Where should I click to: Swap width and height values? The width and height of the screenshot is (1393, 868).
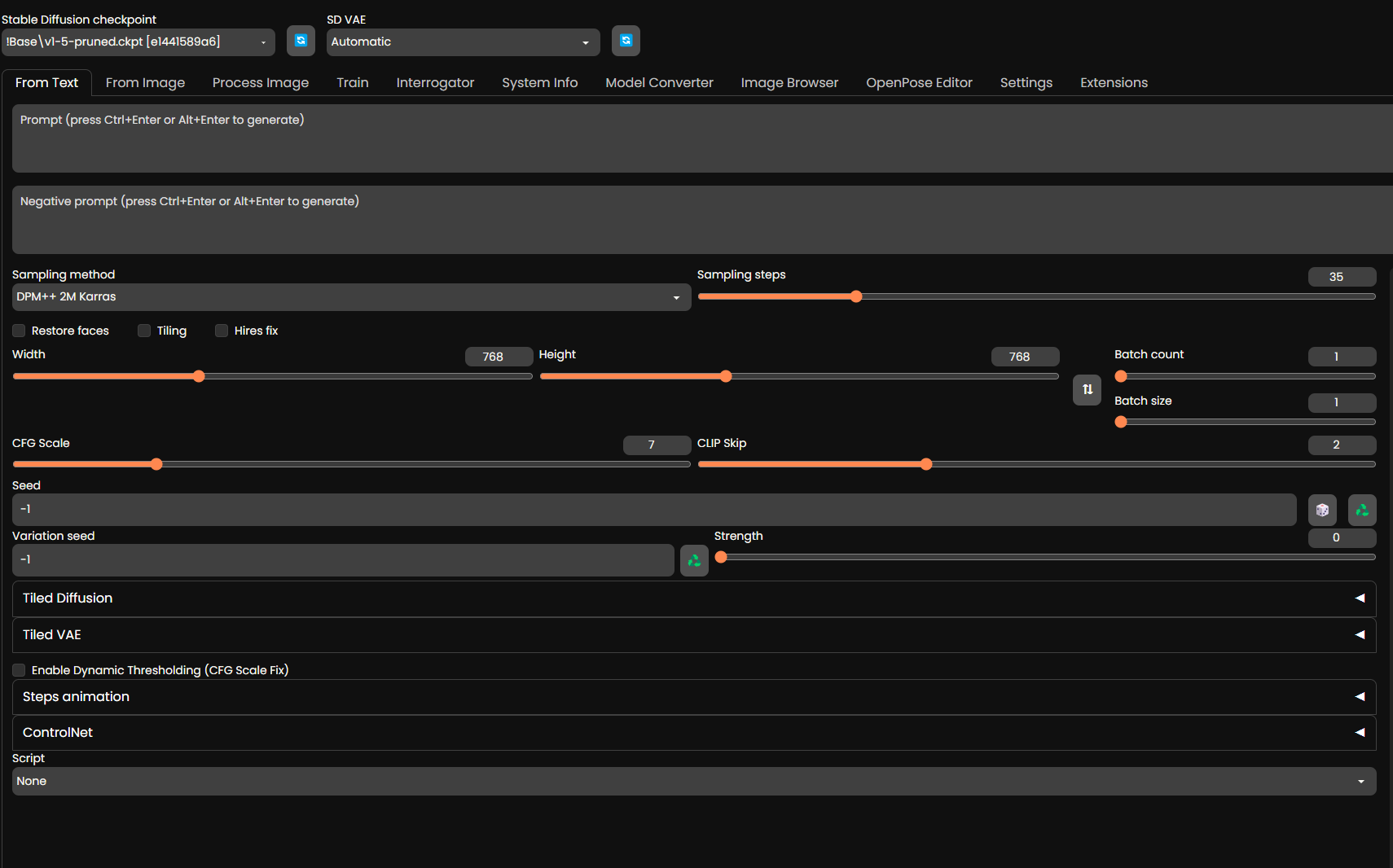[x=1087, y=390]
